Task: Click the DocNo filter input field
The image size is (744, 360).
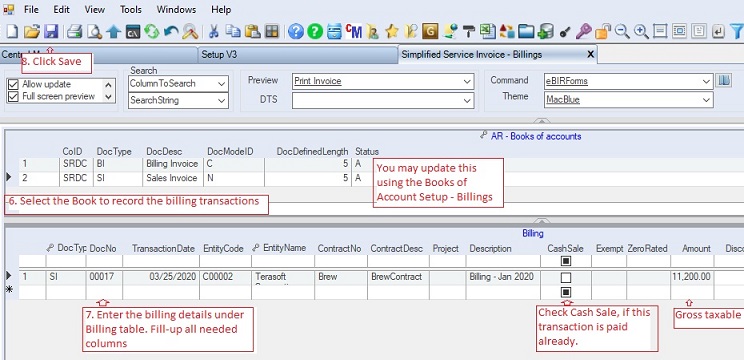Action: [104, 261]
